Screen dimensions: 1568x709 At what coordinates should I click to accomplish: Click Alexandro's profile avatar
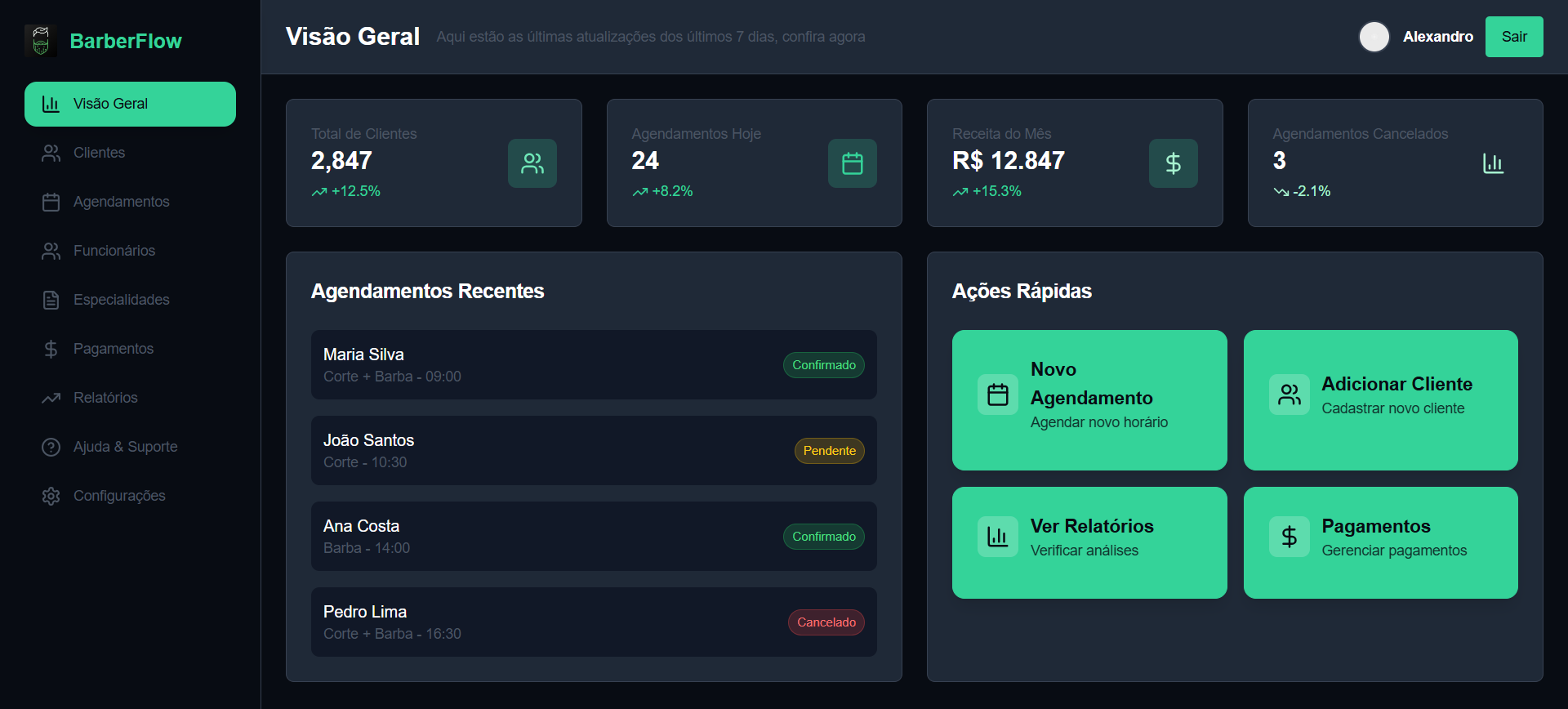click(1374, 37)
